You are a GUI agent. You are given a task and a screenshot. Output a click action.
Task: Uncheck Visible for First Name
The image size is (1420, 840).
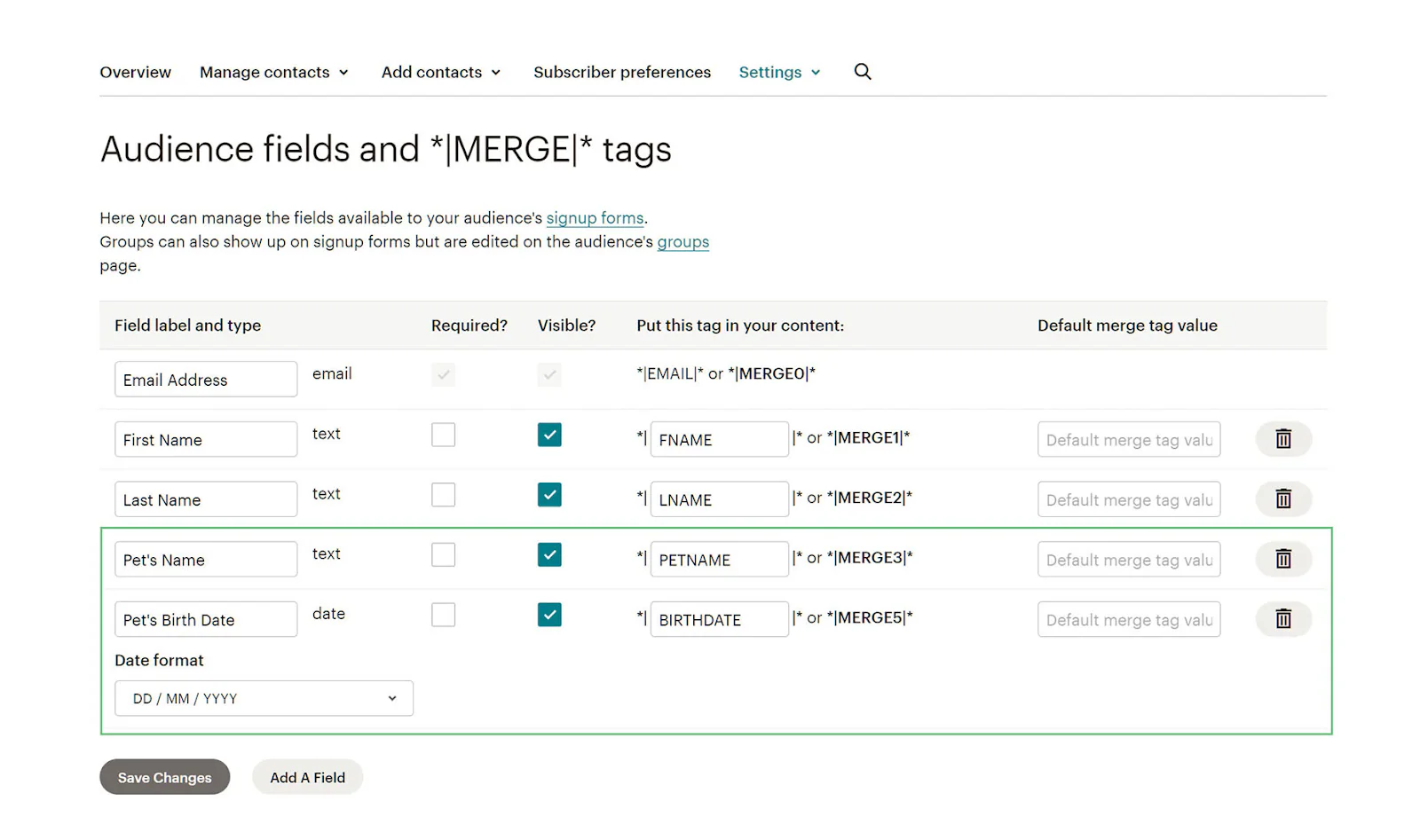[549, 435]
